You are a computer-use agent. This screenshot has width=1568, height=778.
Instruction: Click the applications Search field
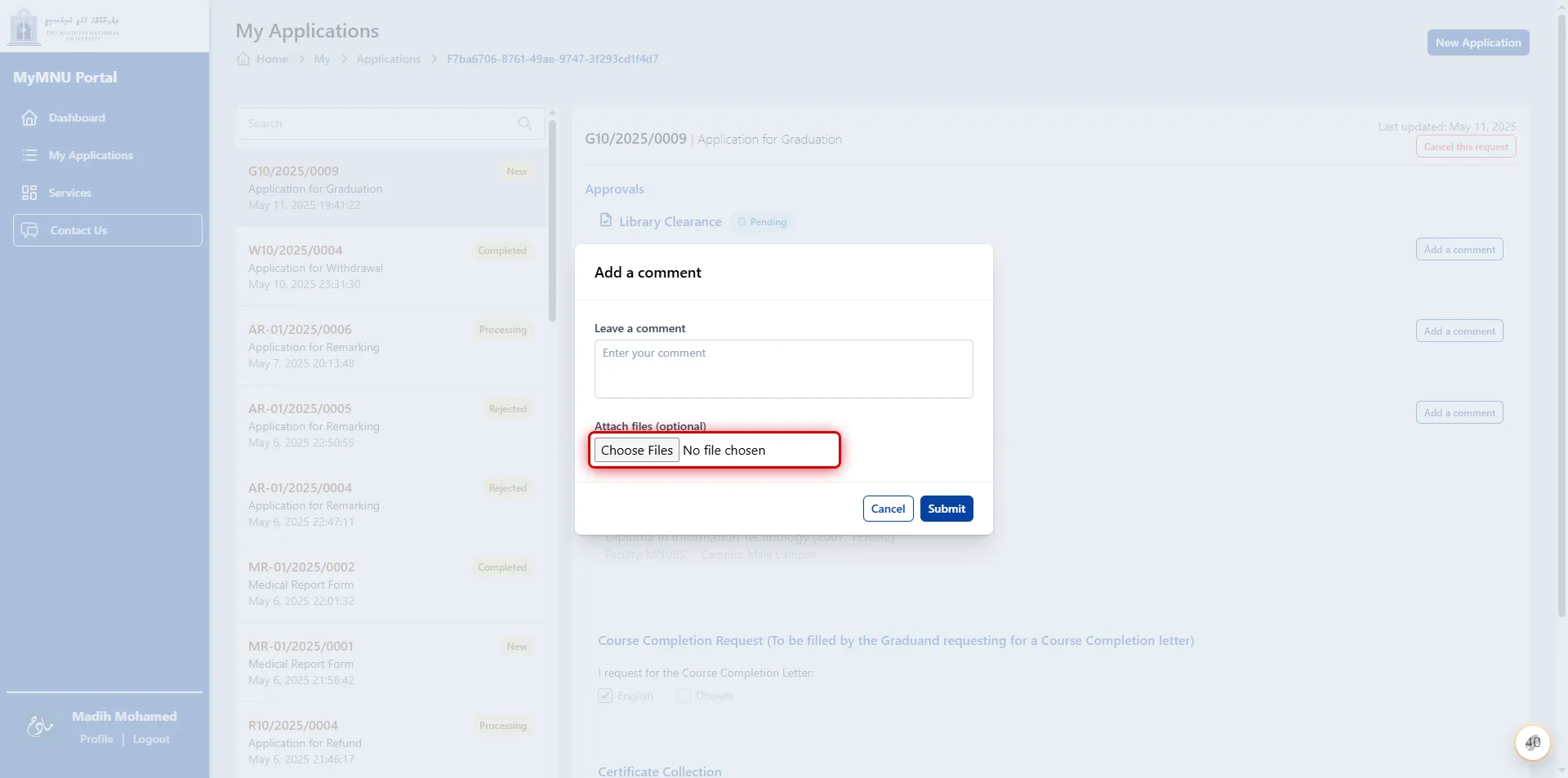tap(390, 123)
